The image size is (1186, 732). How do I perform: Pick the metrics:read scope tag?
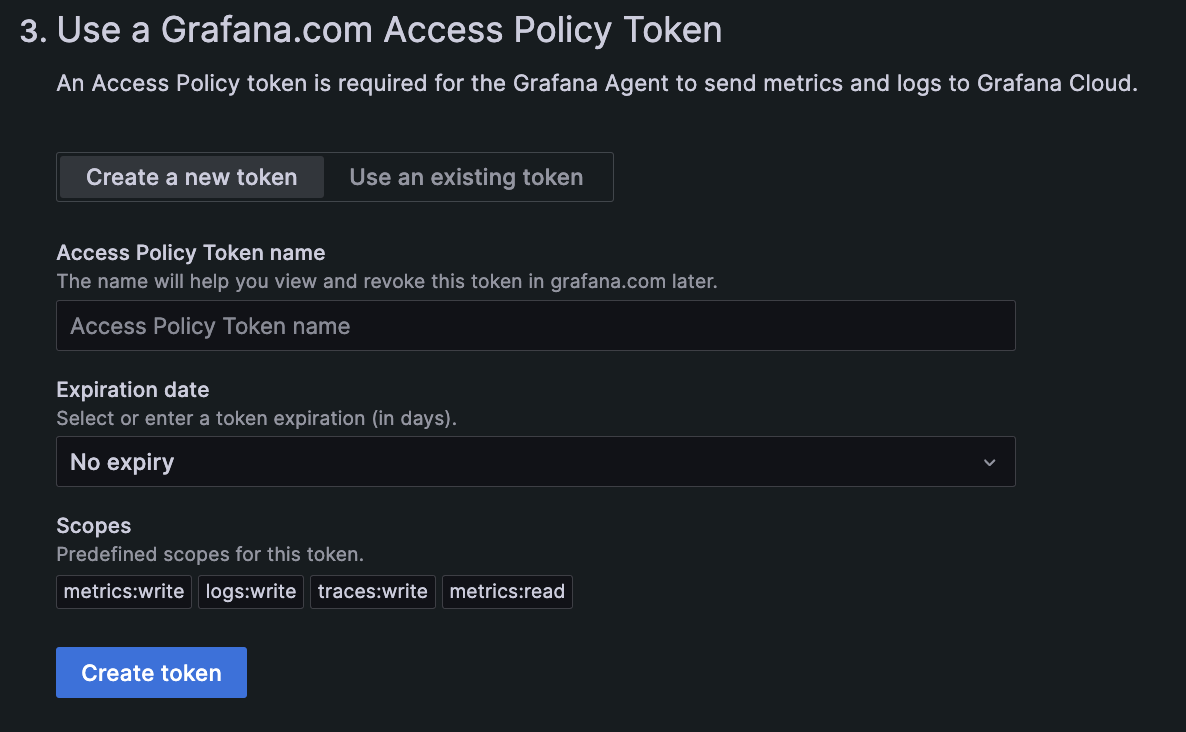click(507, 591)
